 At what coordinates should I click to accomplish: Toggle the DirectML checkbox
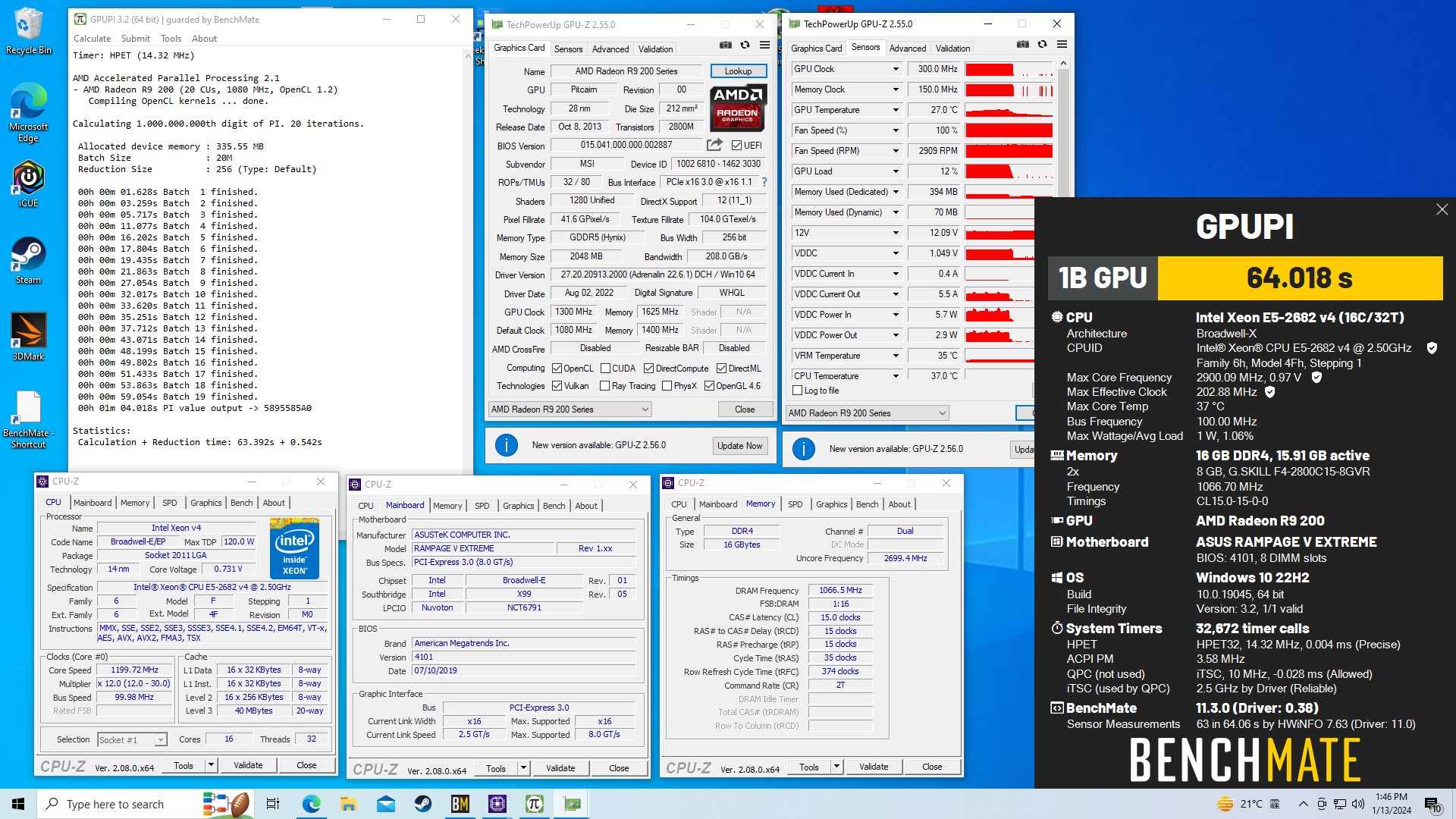click(721, 369)
